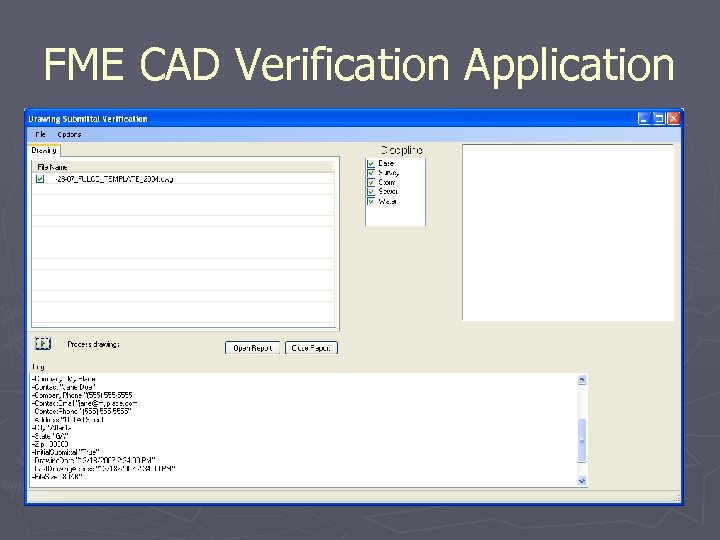Toggle the Storm discipline checkbox
Viewport: 720px width, 540px height.
coord(371,182)
